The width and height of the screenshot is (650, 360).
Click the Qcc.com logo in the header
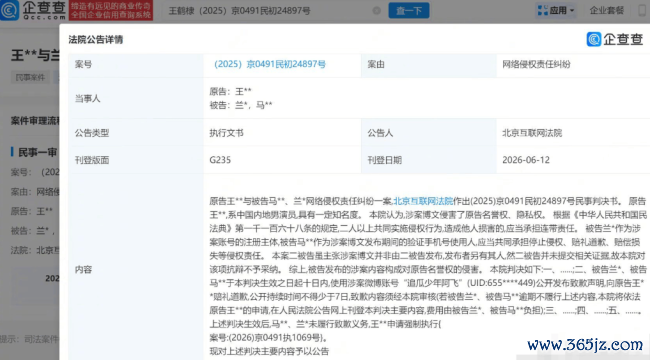[33, 10]
